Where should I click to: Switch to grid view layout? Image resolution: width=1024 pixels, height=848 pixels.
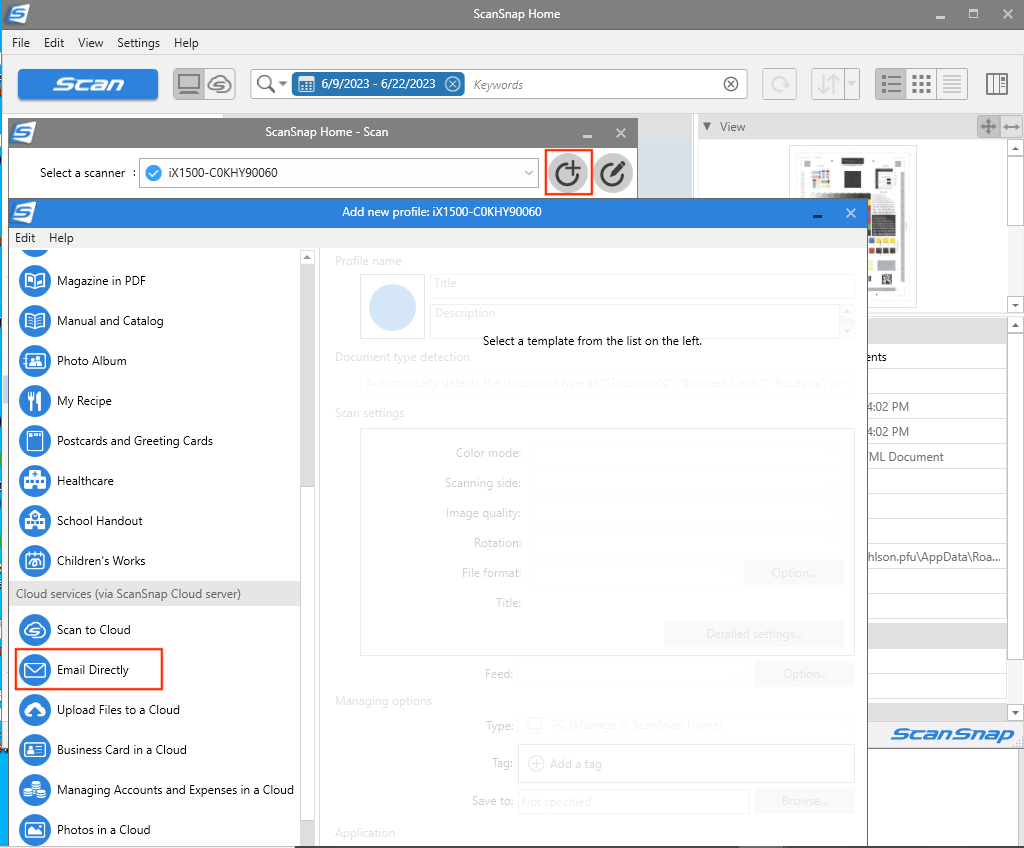coord(921,84)
